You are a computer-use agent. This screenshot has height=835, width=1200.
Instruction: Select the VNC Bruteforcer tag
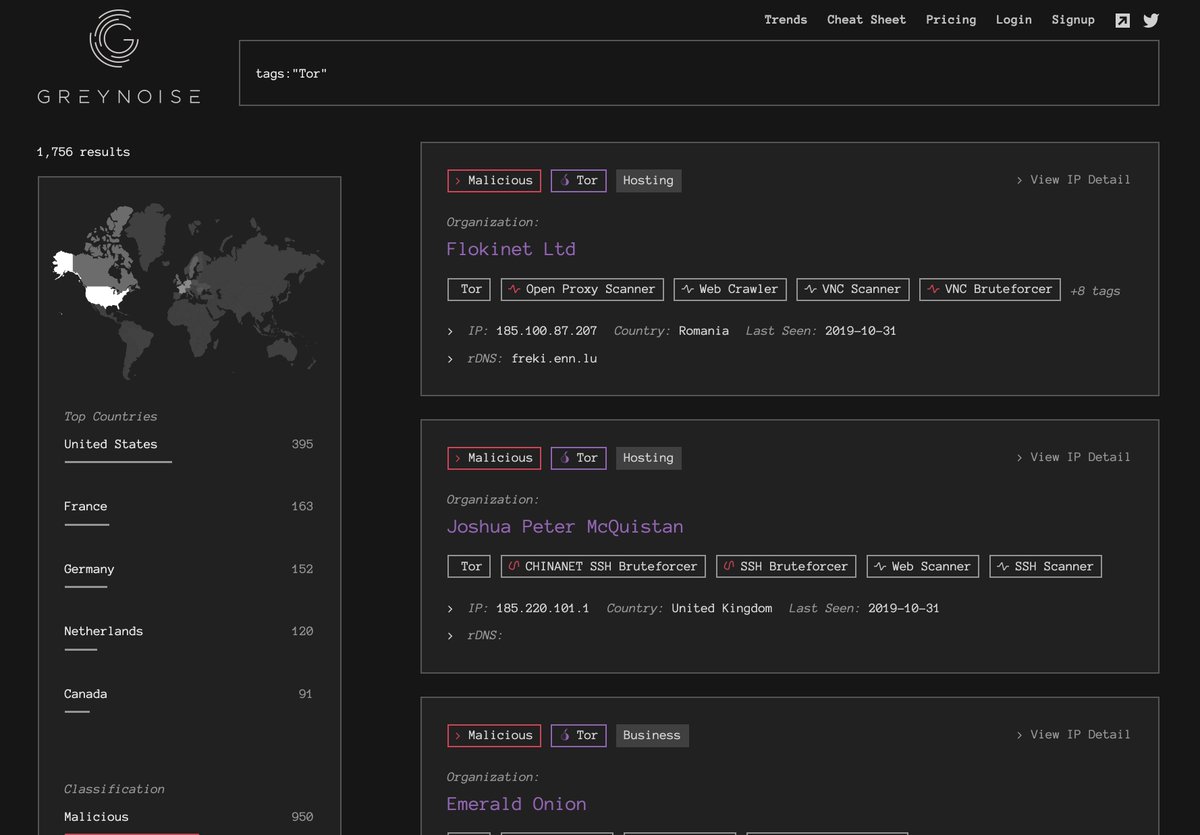990,289
